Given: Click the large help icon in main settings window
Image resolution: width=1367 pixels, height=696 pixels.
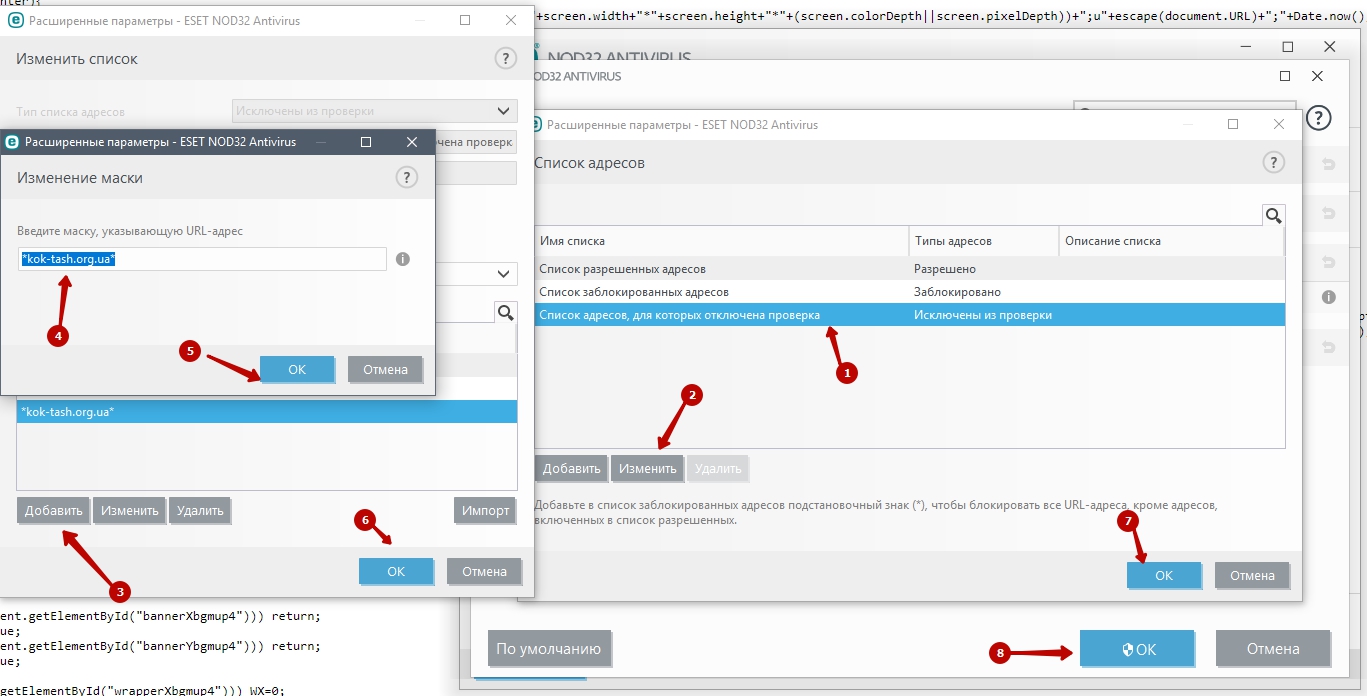Looking at the screenshot, I should [x=1319, y=117].
